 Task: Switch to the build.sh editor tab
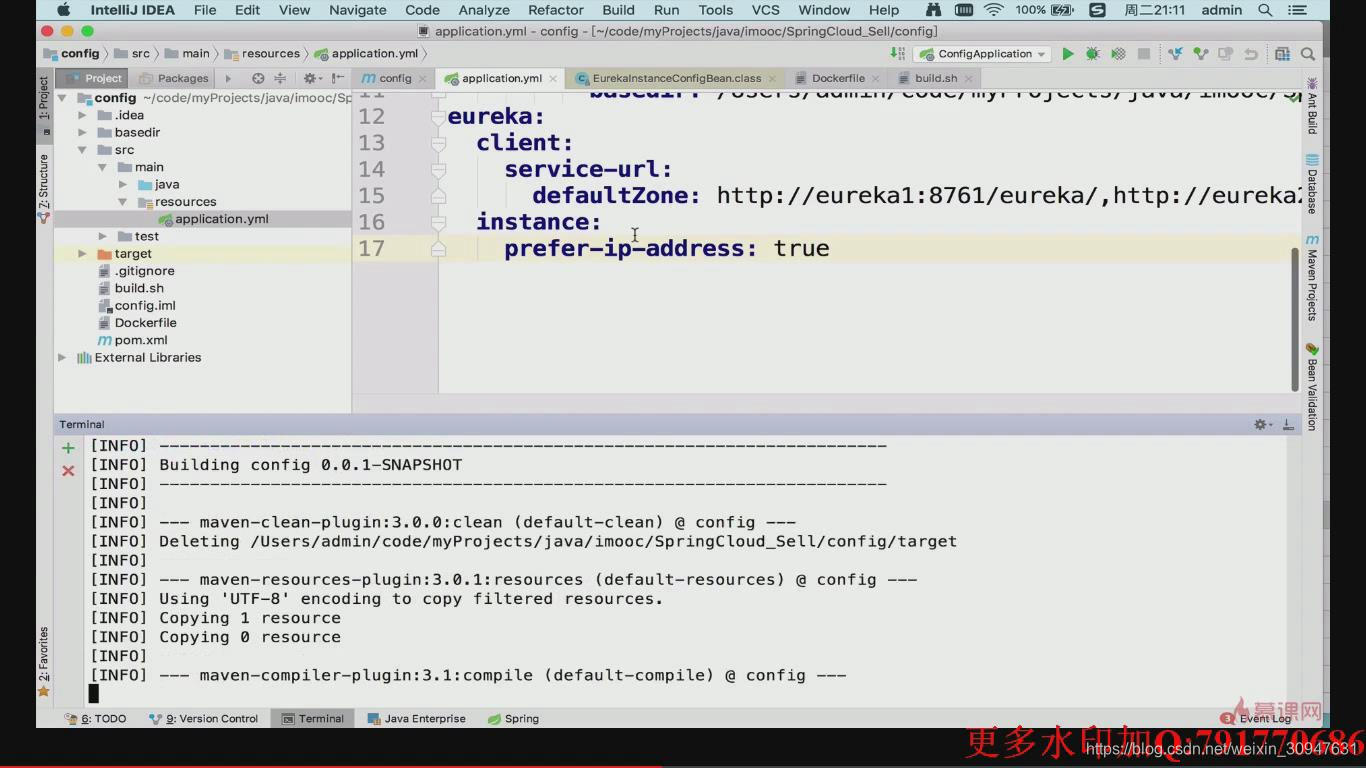[936, 78]
